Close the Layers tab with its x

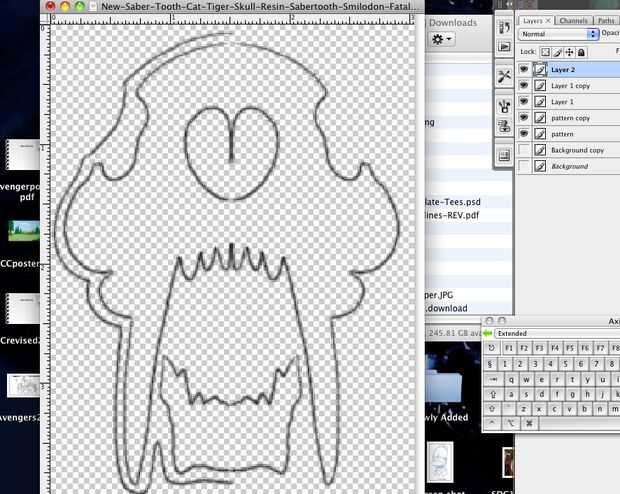click(x=548, y=21)
